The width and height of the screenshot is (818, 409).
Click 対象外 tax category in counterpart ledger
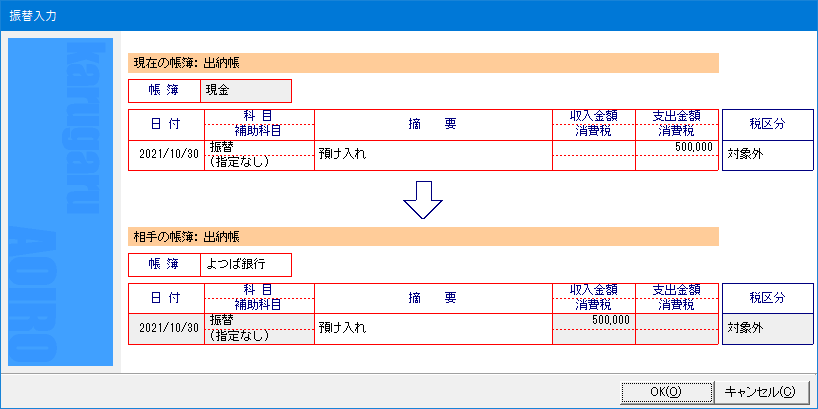pos(768,329)
